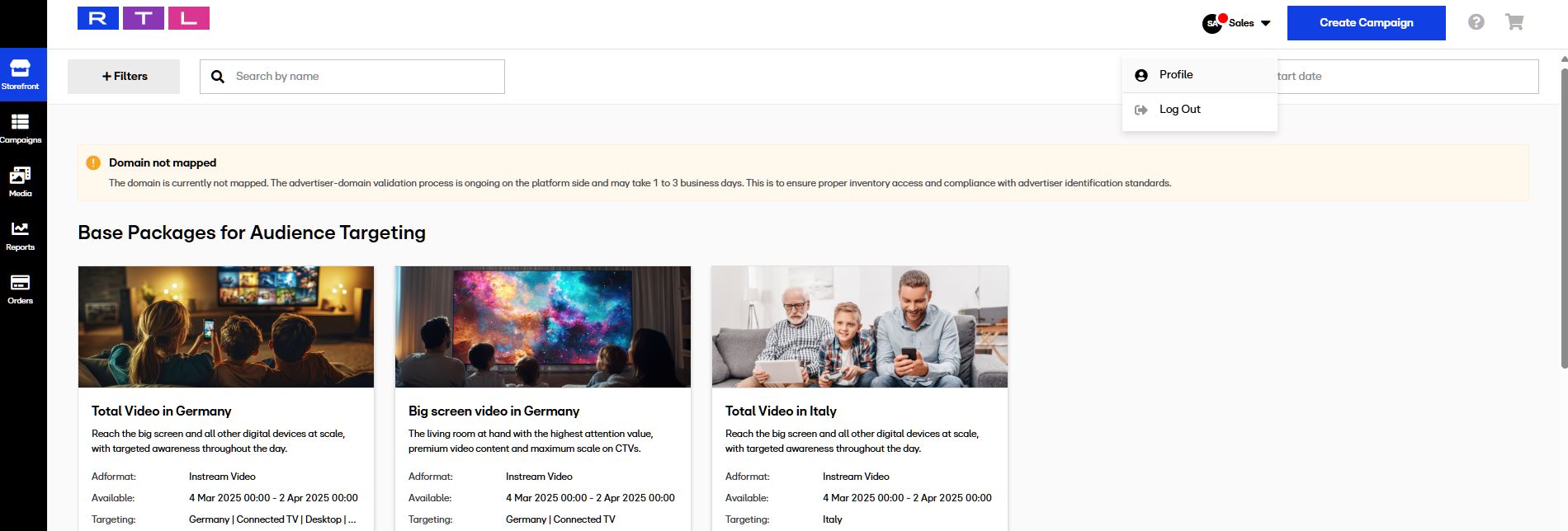Choose Log Out from the user menu
The width and height of the screenshot is (1568, 531).
tap(1179, 110)
